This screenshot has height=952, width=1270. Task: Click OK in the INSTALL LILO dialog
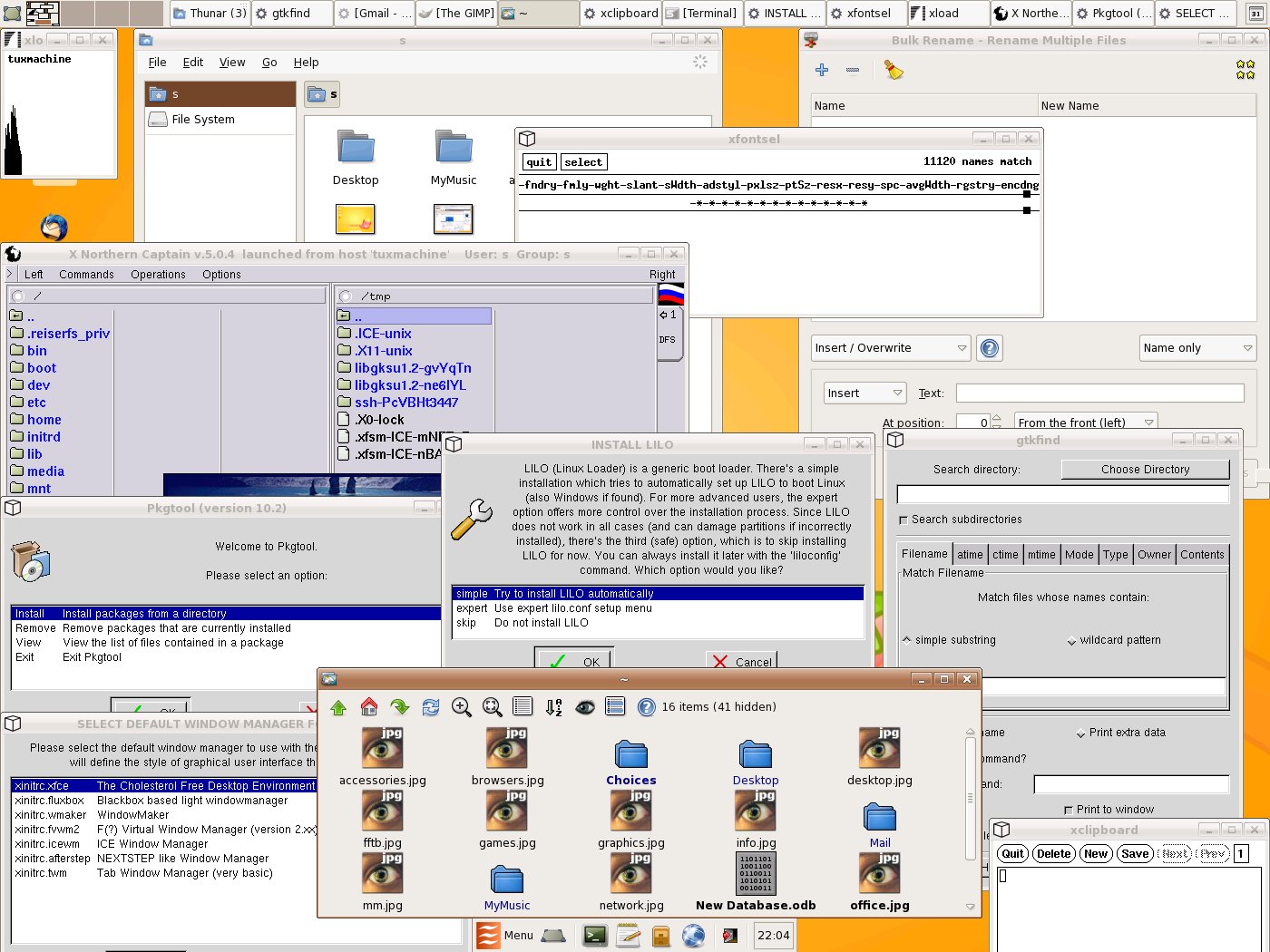click(x=573, y=661)
